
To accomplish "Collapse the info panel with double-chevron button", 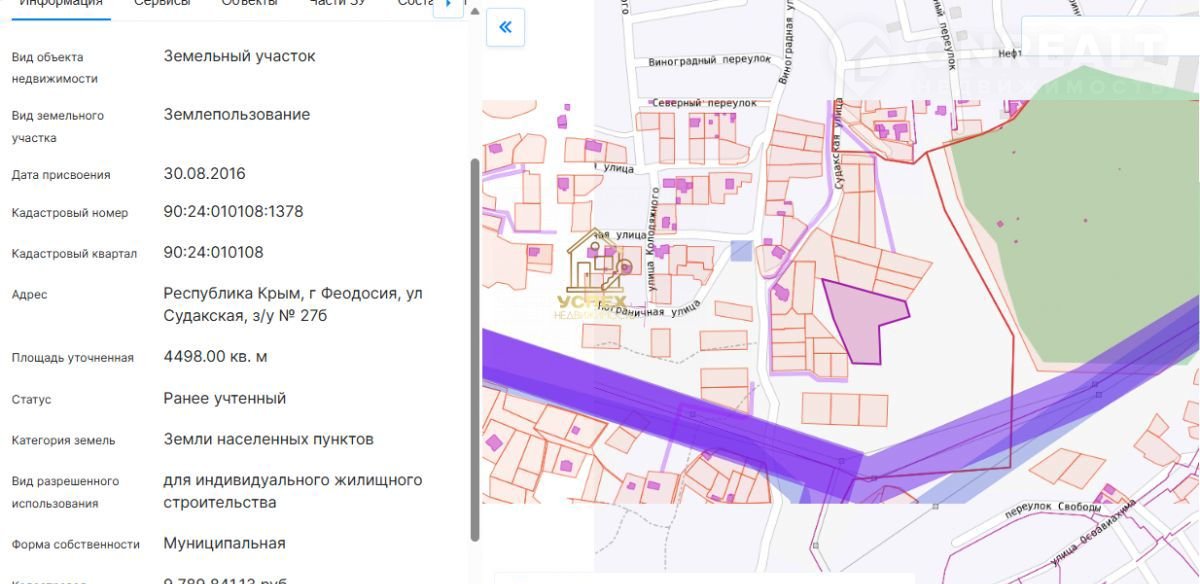I will click(x=505, y=27).
